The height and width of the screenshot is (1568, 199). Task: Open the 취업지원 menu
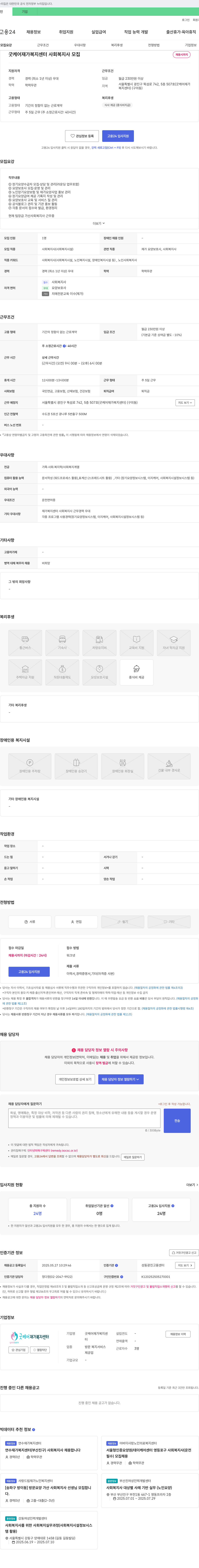pos(66,32)
